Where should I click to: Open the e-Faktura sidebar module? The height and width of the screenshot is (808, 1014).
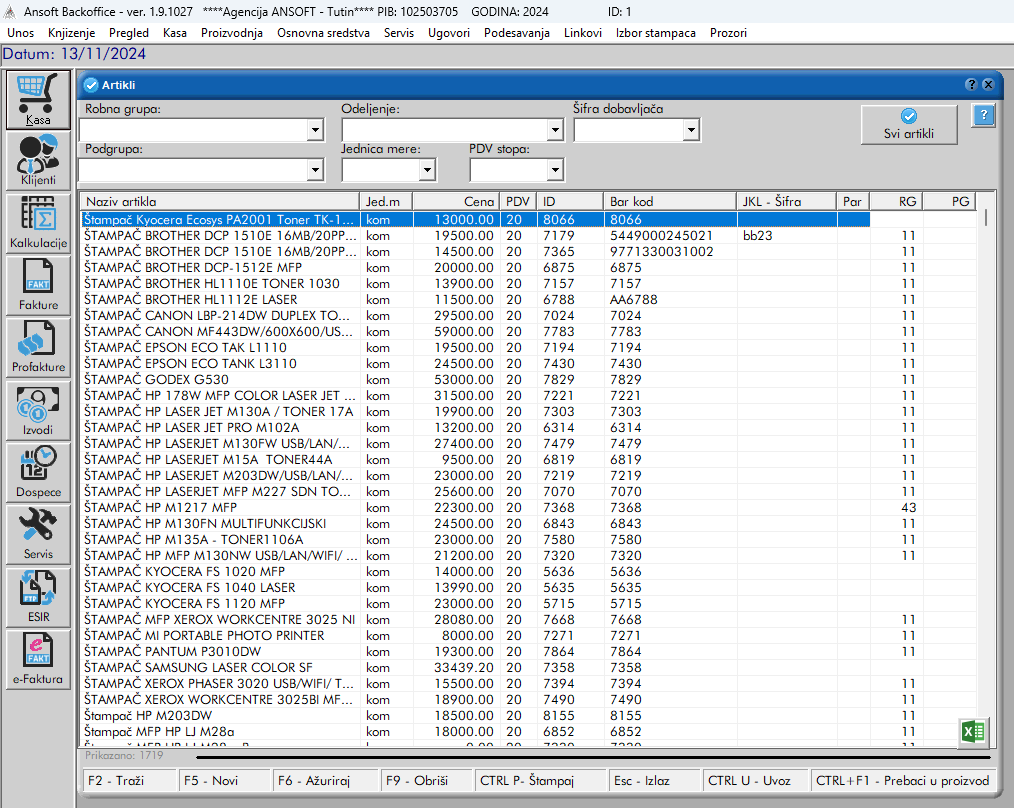pos(38,659)
